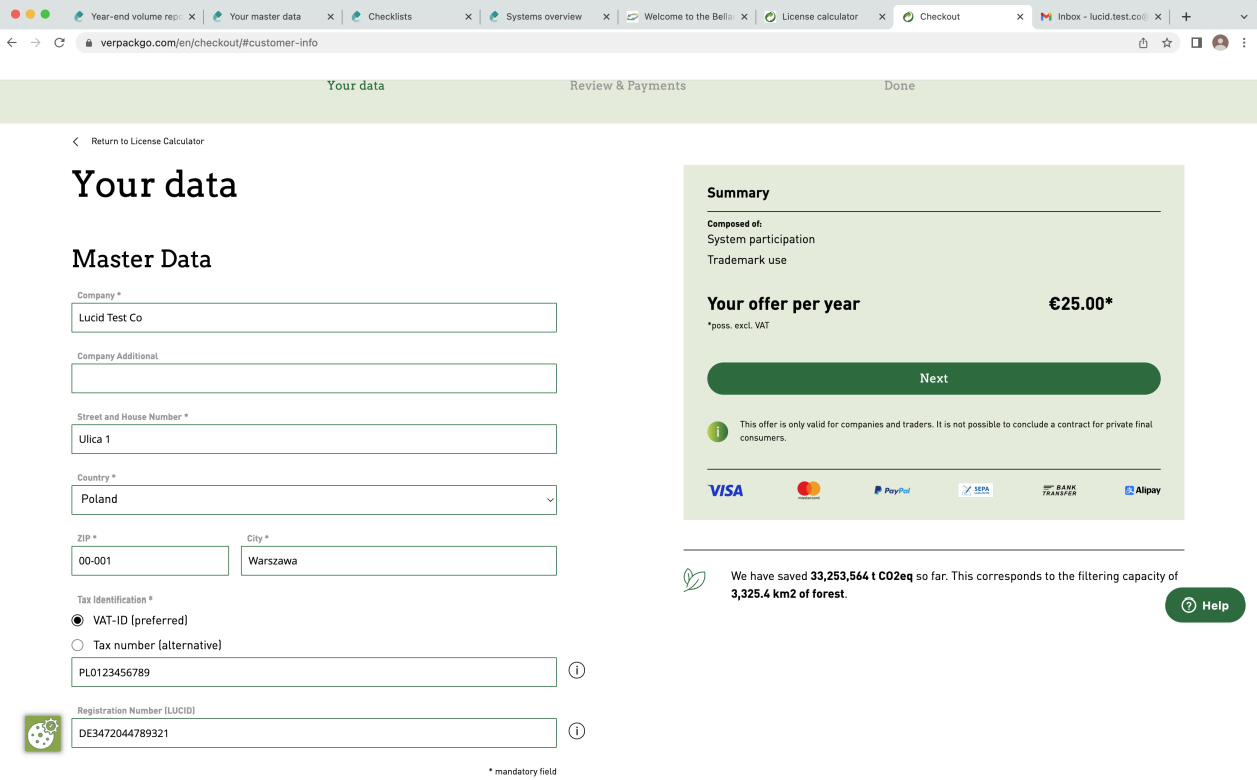Click the share page icon in address bar
This screenshot has height=780, width=1257.
coord(1143,43)
